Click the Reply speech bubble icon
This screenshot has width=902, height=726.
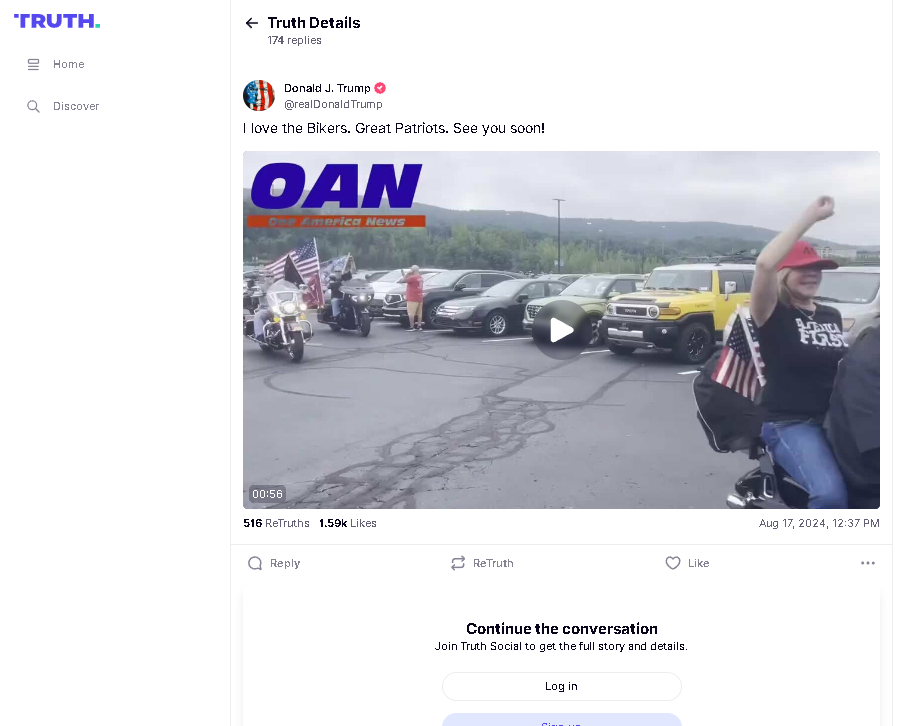coord(255,563)
